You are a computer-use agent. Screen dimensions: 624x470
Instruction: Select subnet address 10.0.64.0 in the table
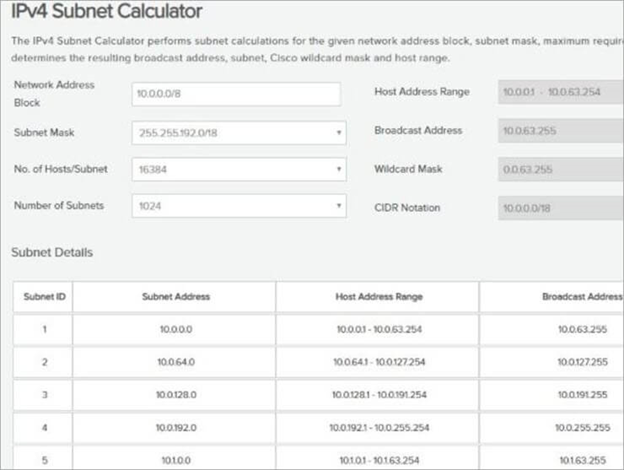click(174, 360)
